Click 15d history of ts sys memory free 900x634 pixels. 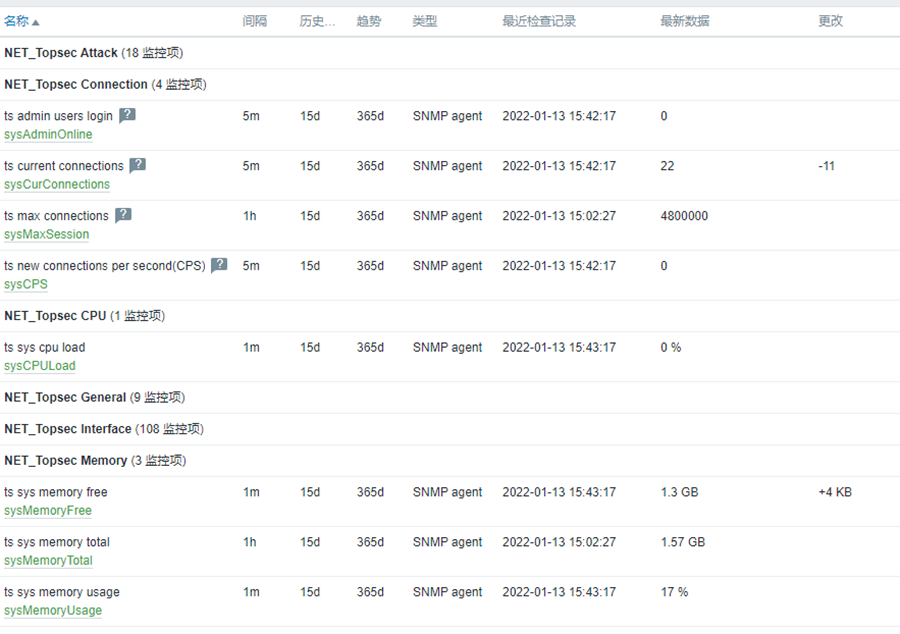click(310, 492)
